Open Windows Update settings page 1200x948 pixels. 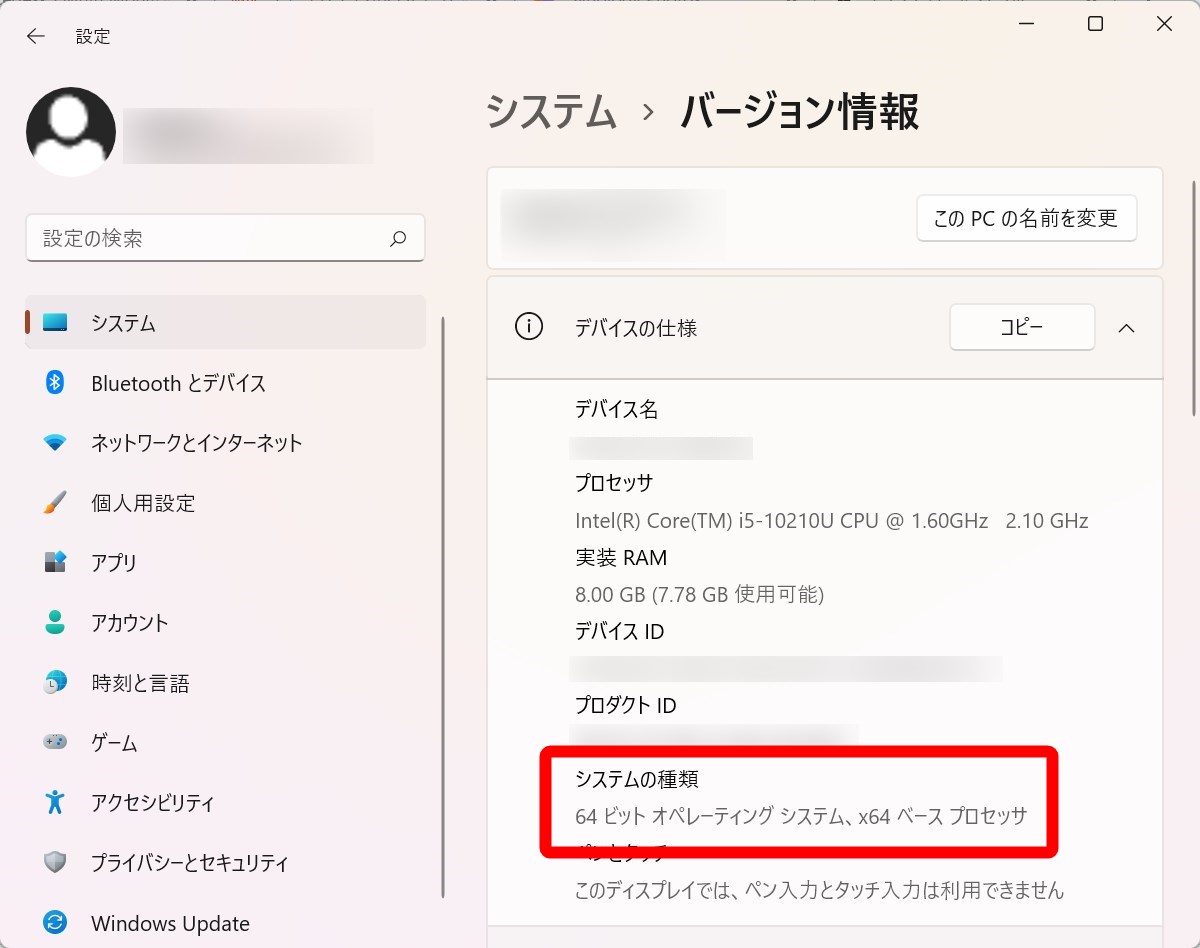pos(170,923)
